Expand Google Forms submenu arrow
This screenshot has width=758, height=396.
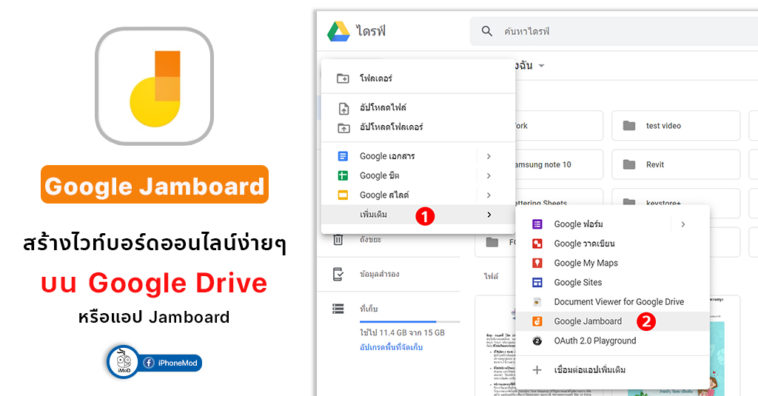click(x=683, y=224)
